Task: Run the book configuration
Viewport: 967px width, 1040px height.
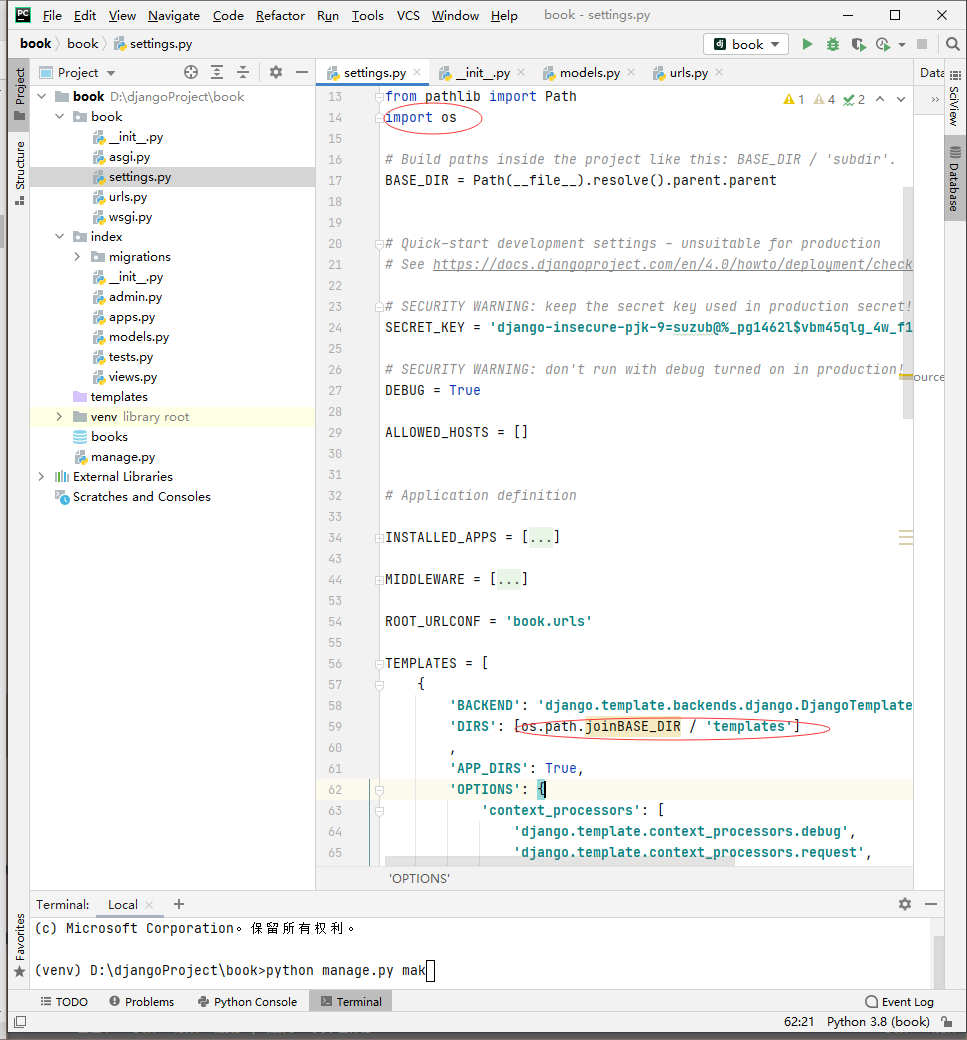Action: pyautogui.click(x=807, y=44)
